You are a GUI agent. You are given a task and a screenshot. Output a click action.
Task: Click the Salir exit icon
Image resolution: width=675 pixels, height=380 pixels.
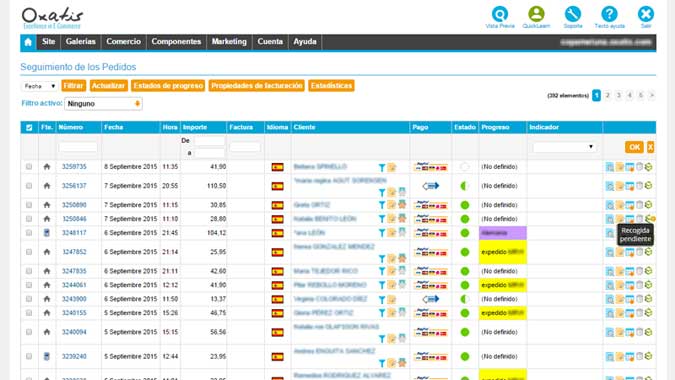pos(646,14)
